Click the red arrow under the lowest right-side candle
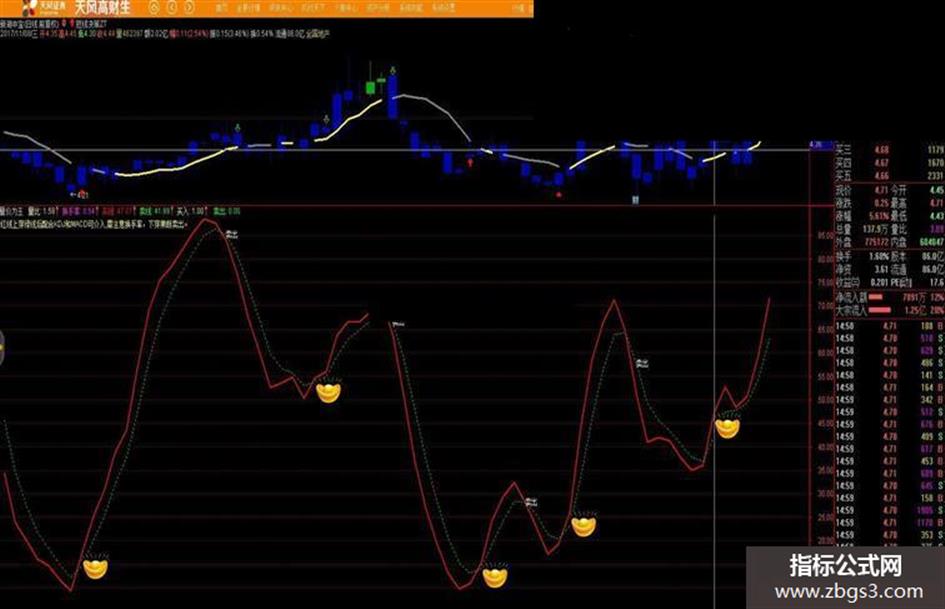 pos(559,195)
